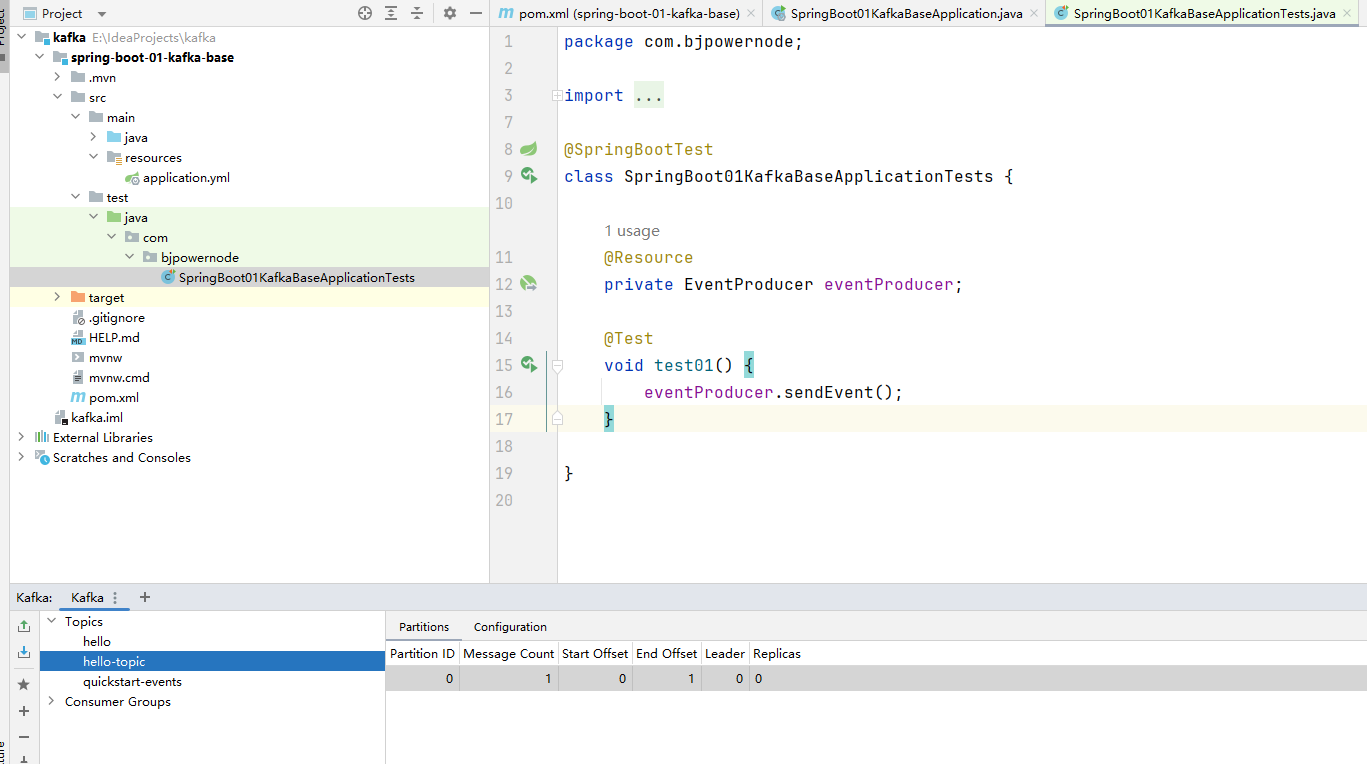Click the Spring bean navigation icon on line 12

[x=529, y=284]
